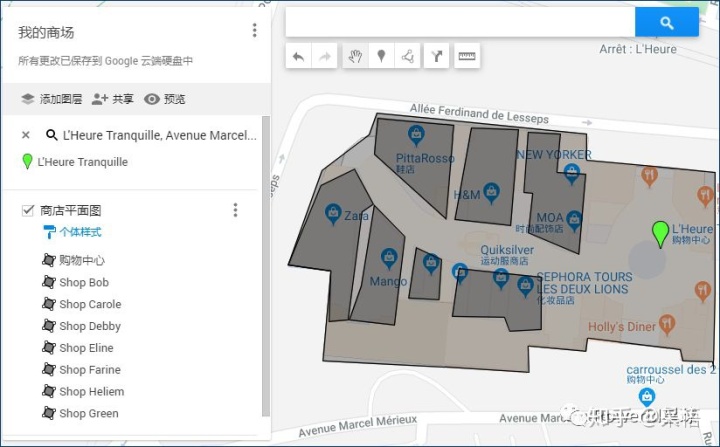Click the MOA shop marker

click(x=574, y=220)
